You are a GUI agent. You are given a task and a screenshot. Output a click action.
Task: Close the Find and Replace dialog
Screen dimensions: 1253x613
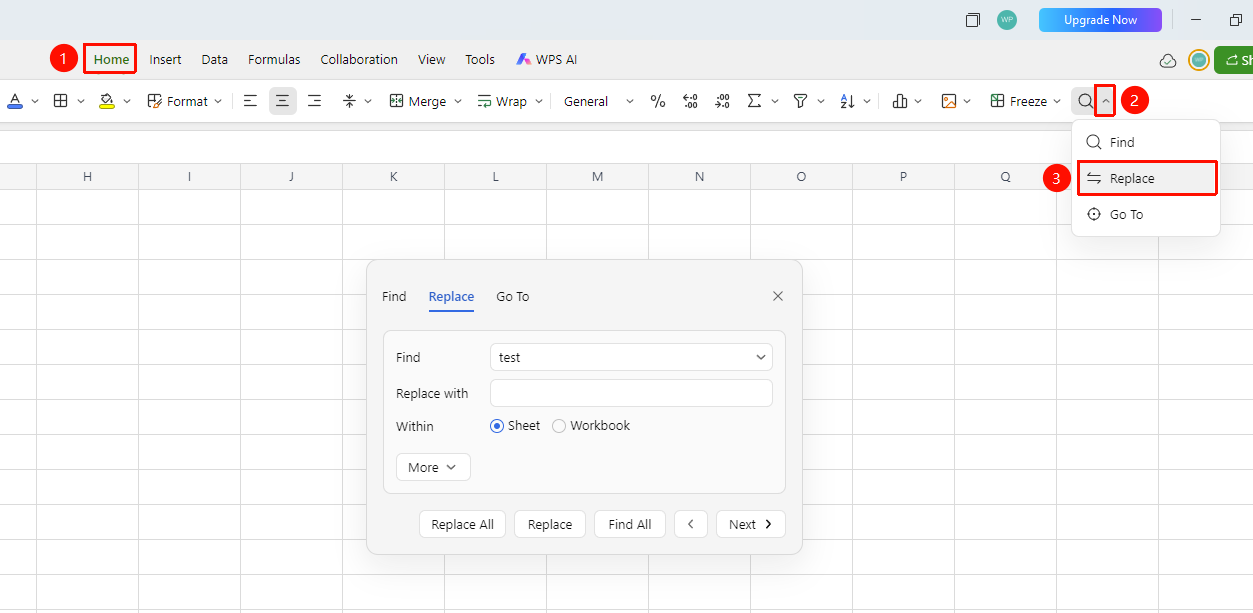click(778, 296)
